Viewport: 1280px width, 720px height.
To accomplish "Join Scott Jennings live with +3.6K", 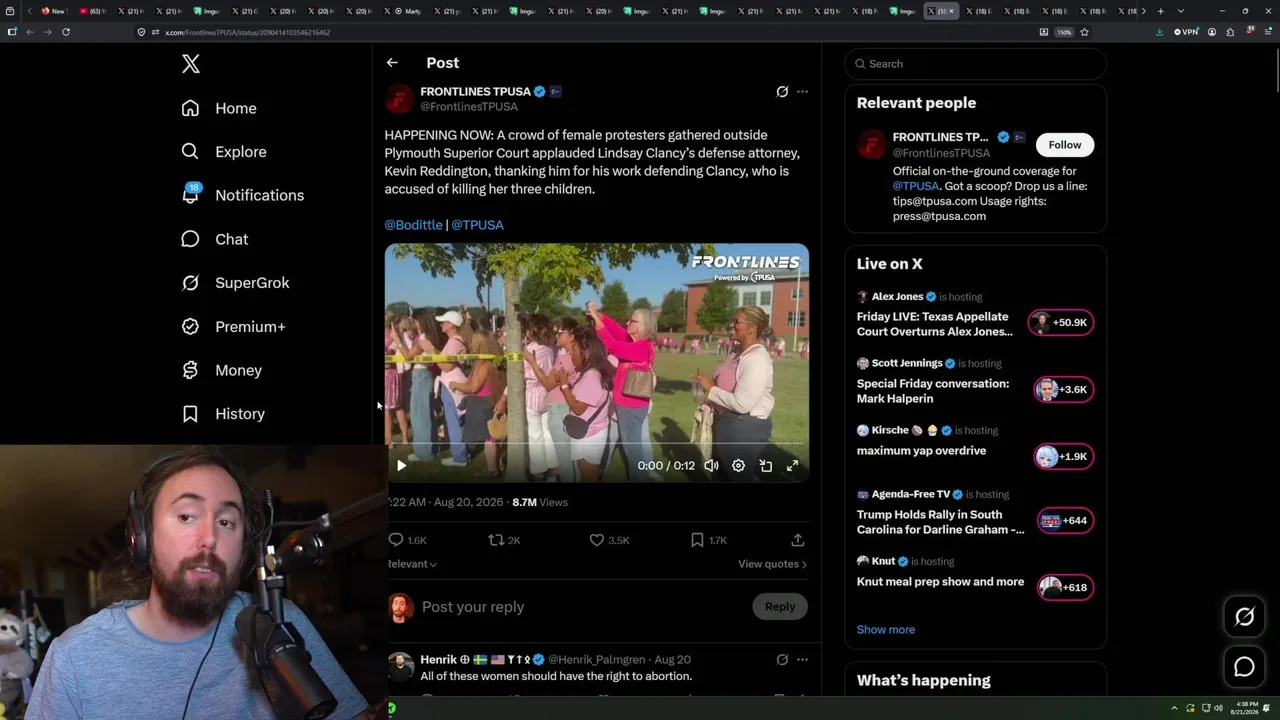I will coord(1064,390).
